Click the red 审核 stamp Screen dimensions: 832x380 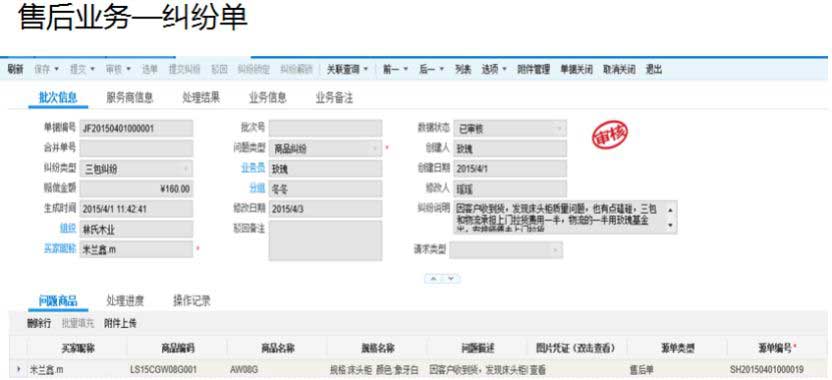610,134
